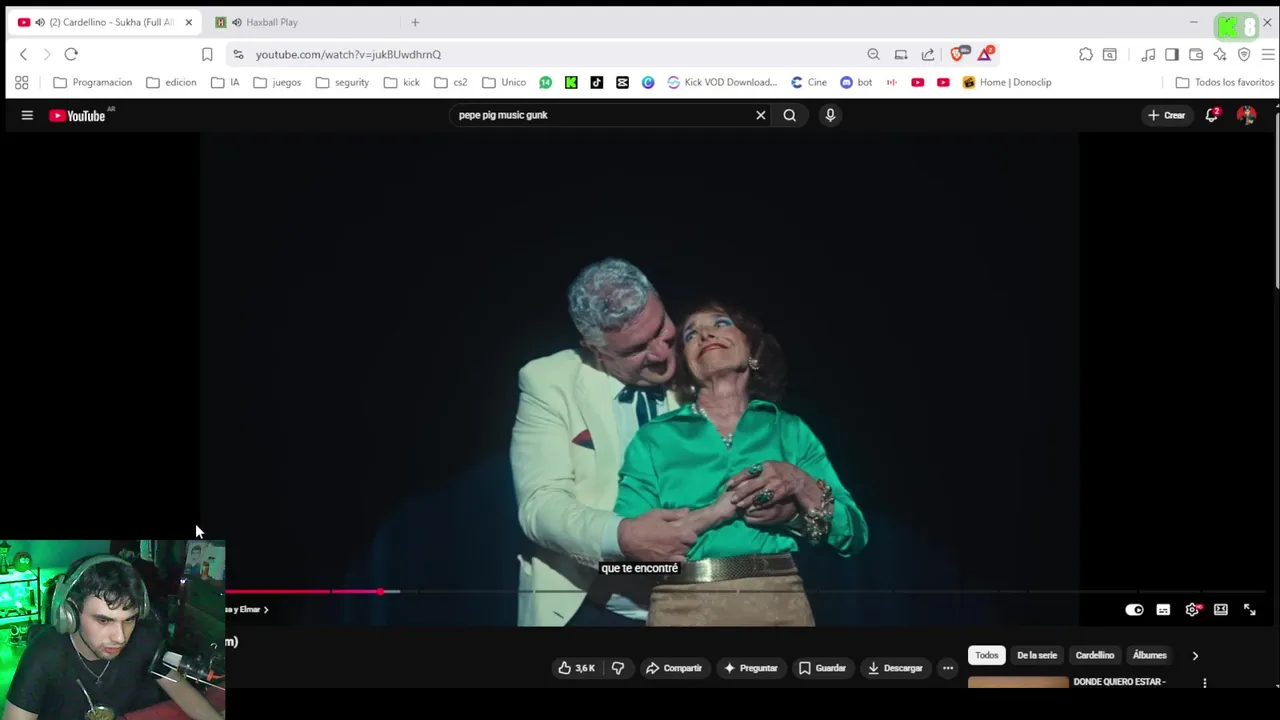The image size is (1280, 720).
Task: Open the segurity bookmarks folder
Action: 342,82
